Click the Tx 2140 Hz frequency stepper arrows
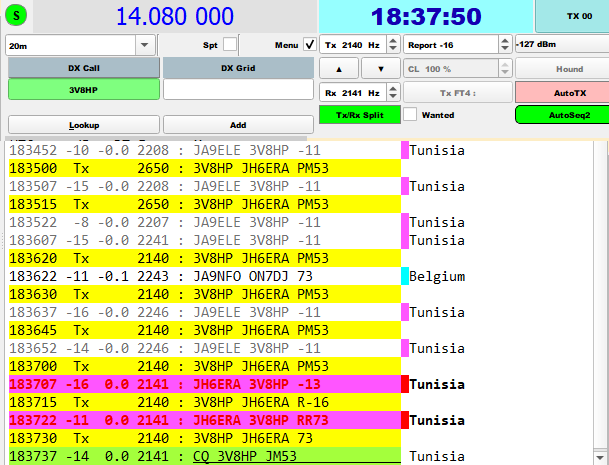The image size is (609, 465). pos(393,45)
